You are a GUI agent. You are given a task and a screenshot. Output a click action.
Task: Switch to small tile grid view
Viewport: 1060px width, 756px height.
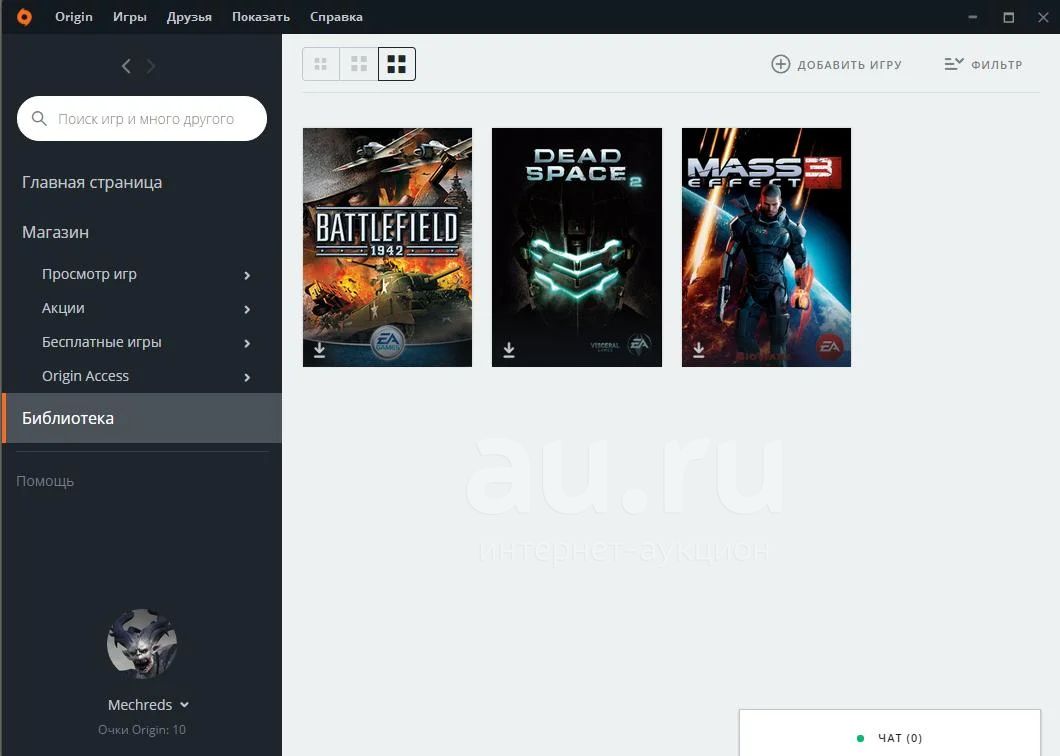pos(320,64)
